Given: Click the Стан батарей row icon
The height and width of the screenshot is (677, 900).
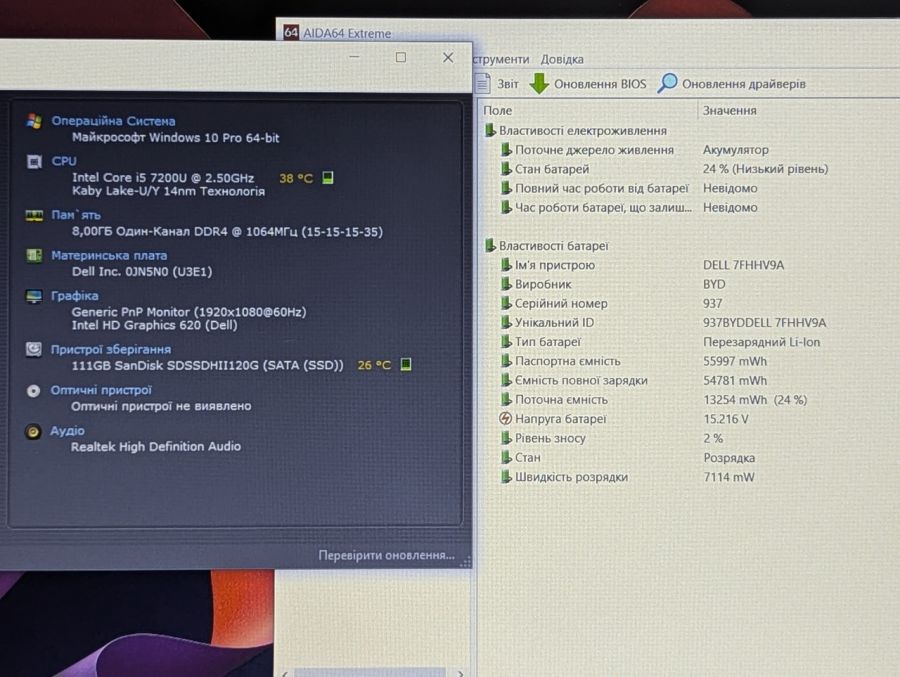Looking at the screenshot, I should (506, 169).
